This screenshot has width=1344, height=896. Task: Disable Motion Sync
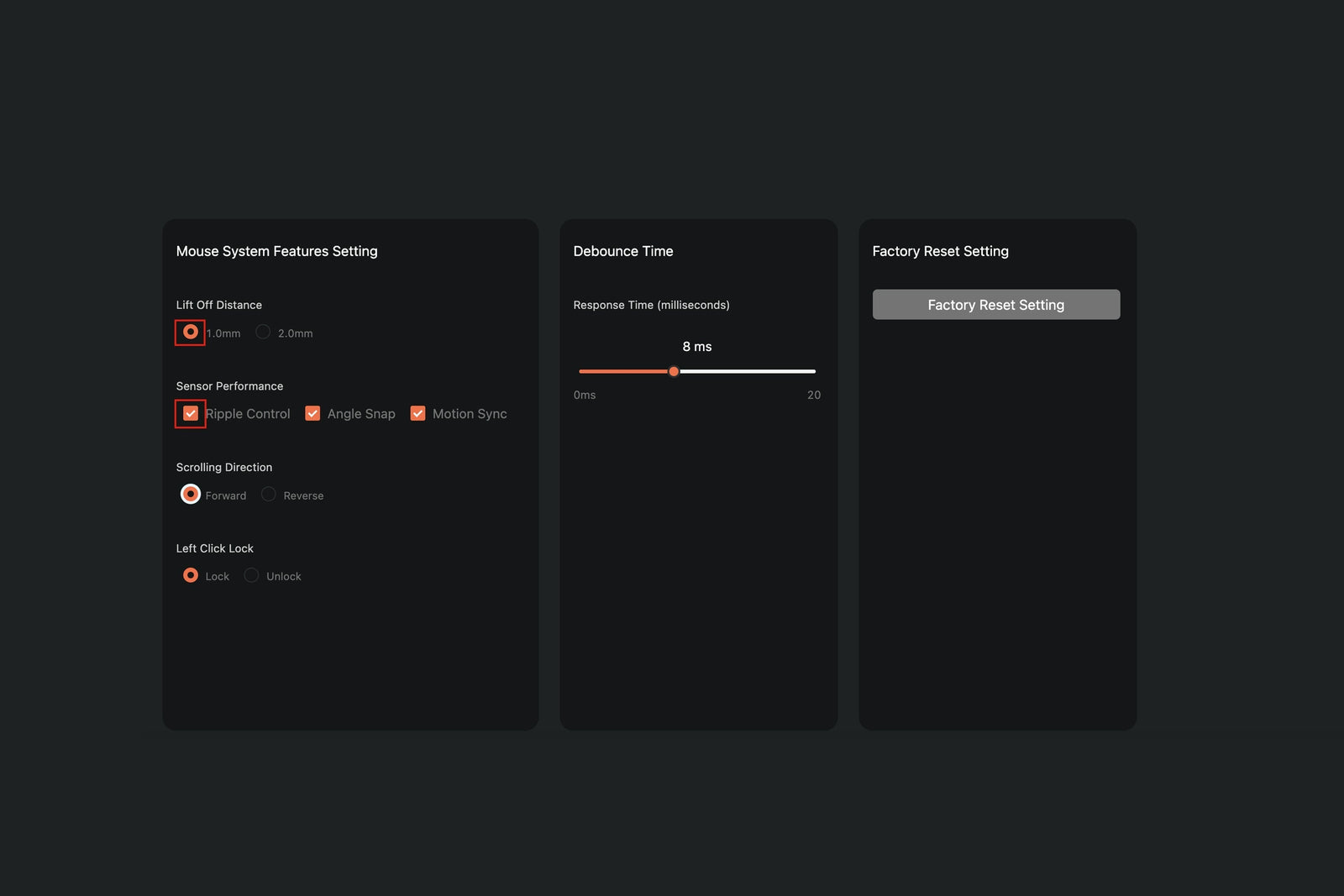tap(417, 413)
